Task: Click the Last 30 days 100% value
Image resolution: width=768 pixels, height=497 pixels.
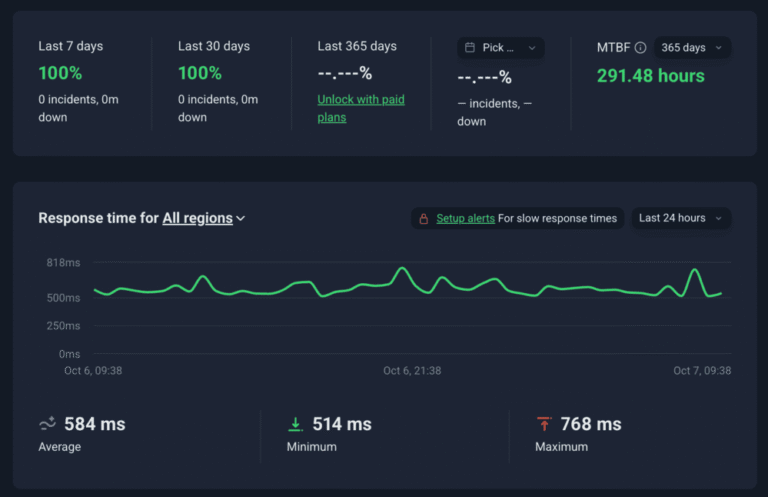Action: tap(200, 73)
